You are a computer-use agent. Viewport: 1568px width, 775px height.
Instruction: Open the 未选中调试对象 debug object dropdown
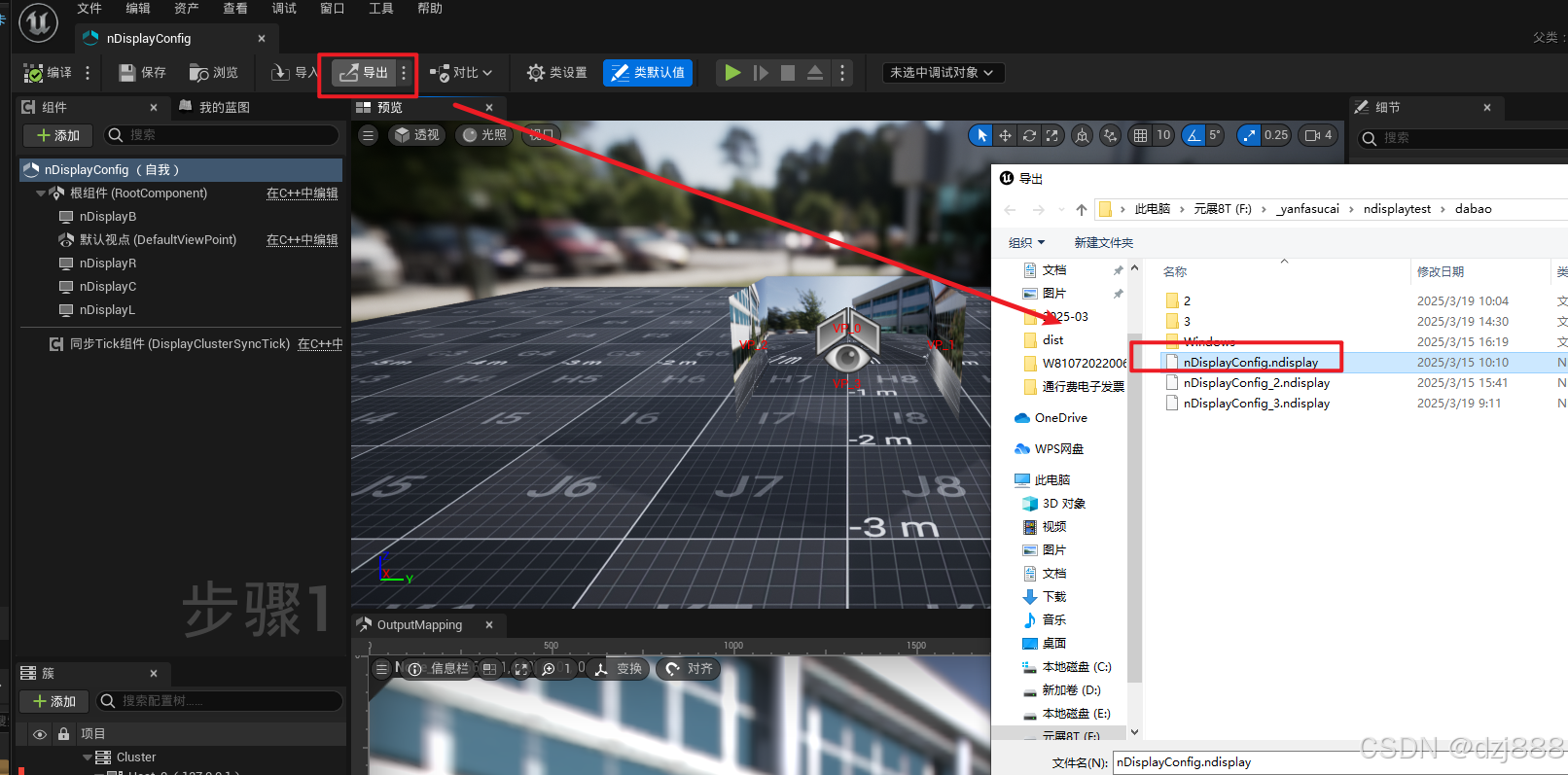[x=943, y=73]
